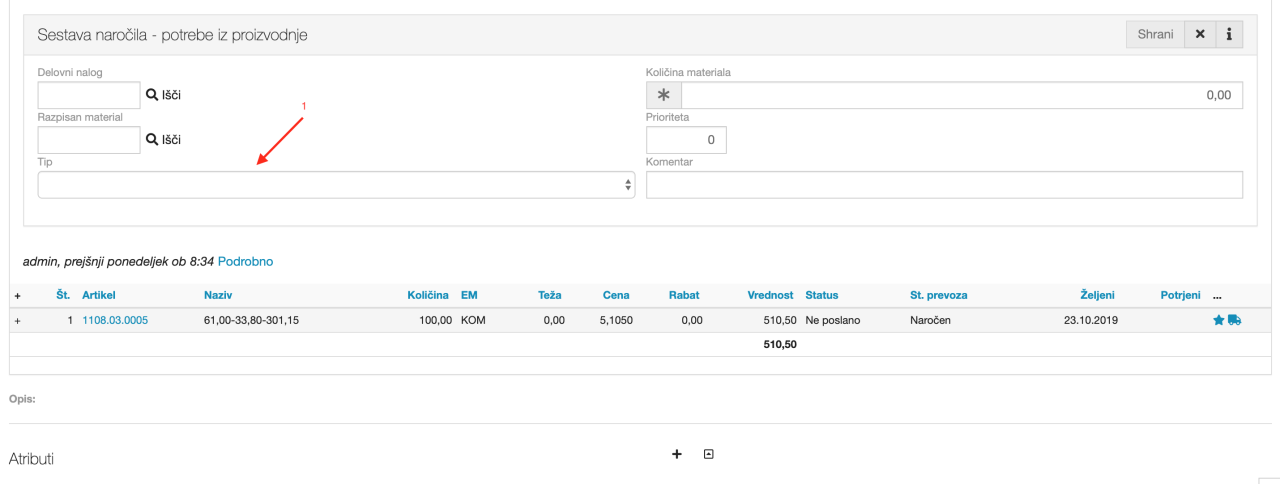Open article 1108.03.0005 link
This screenshot has width=1280, height=484.
coord(115,321)
